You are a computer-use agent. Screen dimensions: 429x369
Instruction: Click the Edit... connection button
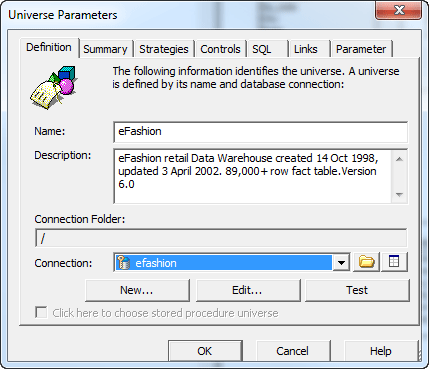click(x=247, y=290)
